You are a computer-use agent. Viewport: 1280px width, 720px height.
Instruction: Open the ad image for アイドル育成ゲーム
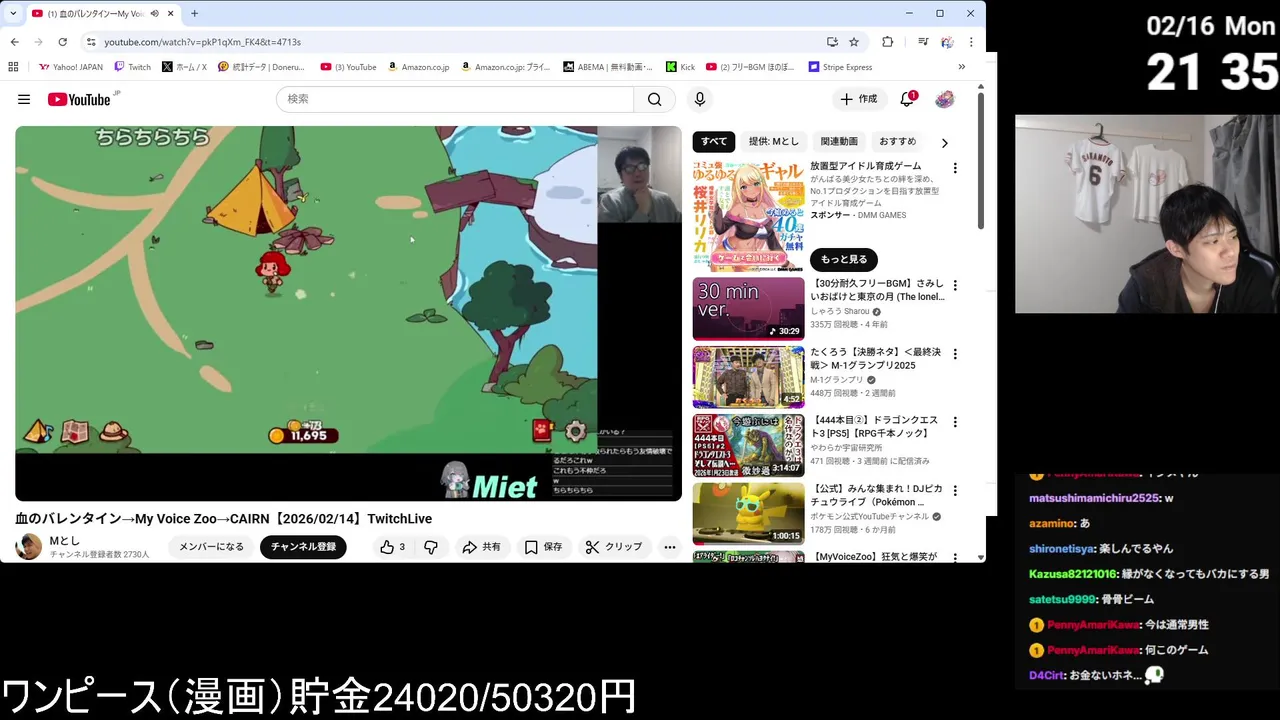(749, 215)
